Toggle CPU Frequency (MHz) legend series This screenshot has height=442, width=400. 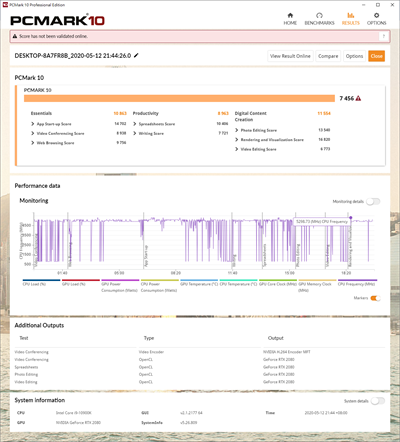357,282
